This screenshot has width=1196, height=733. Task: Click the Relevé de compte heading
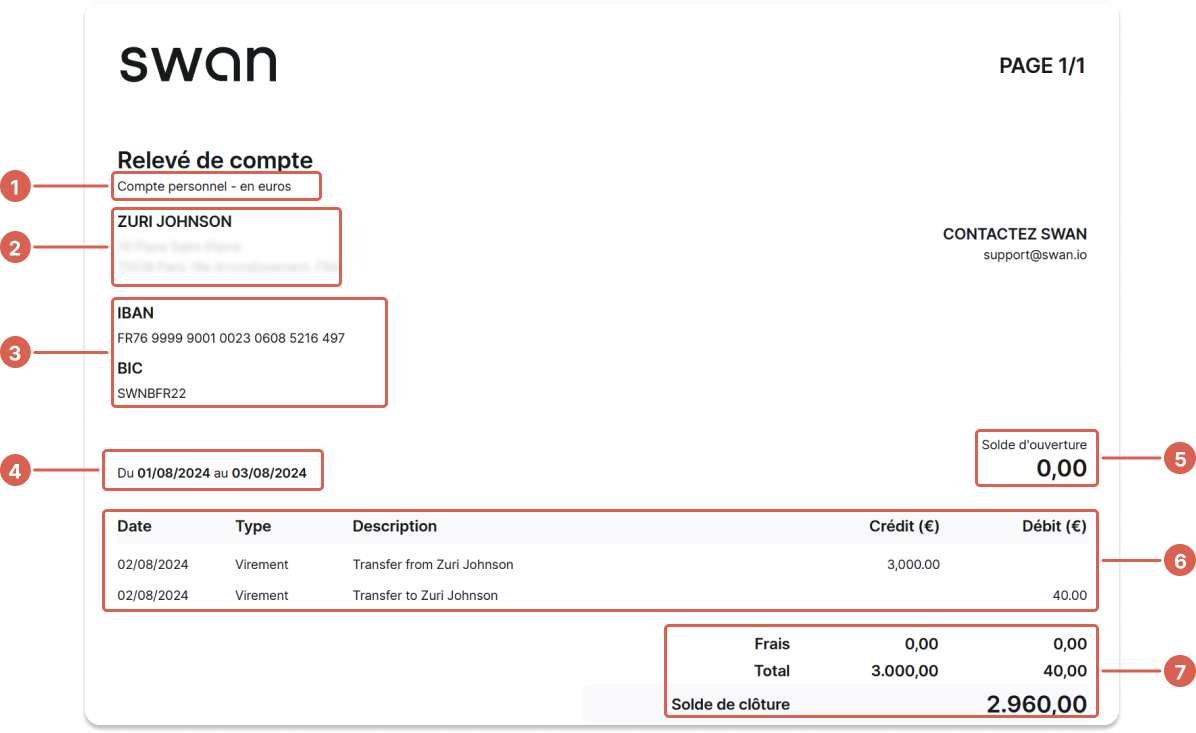tap(215, 160)
